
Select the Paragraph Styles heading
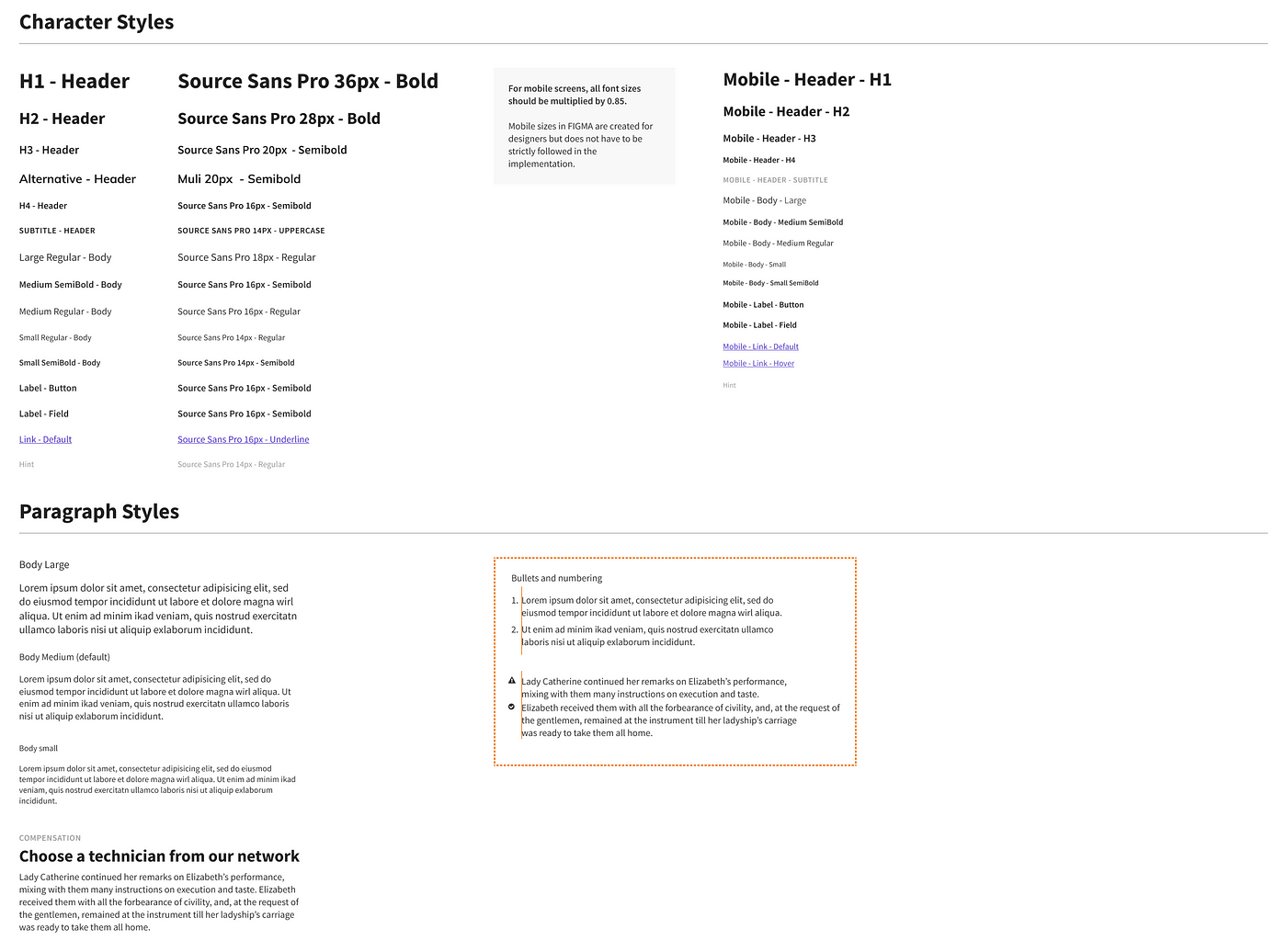point(99,512)
